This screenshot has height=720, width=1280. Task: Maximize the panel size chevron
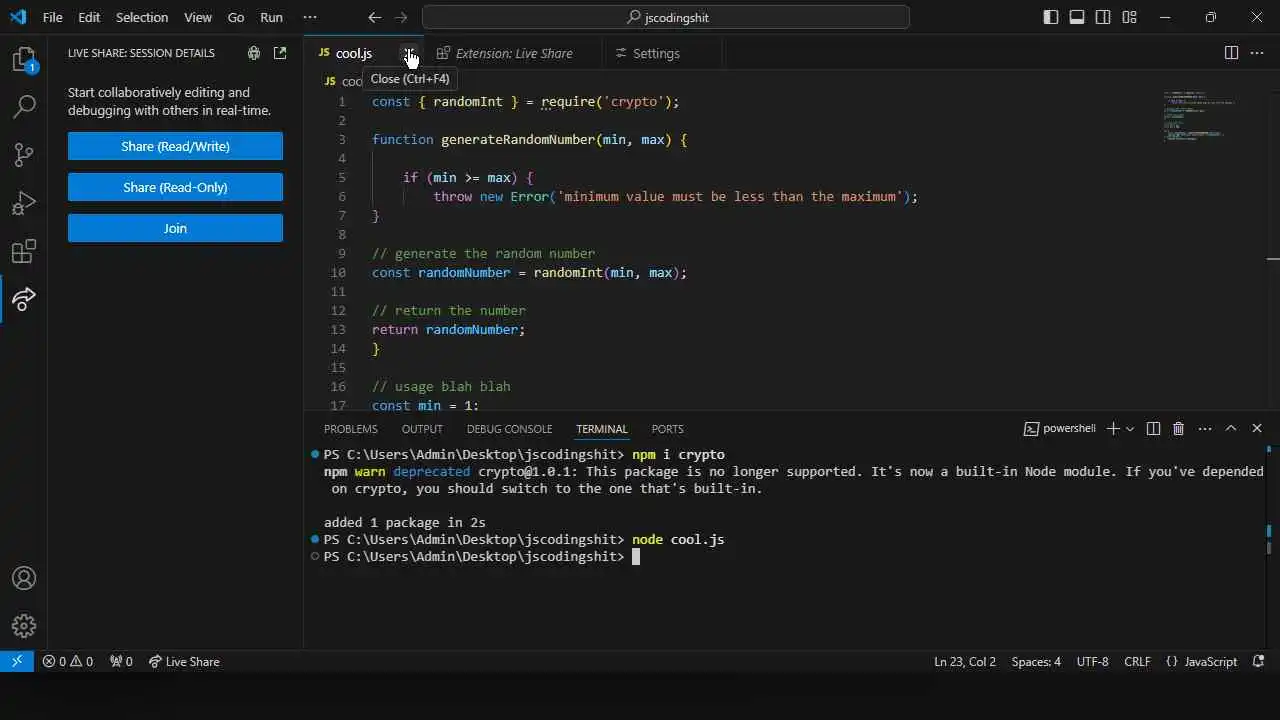[1231, 428]
